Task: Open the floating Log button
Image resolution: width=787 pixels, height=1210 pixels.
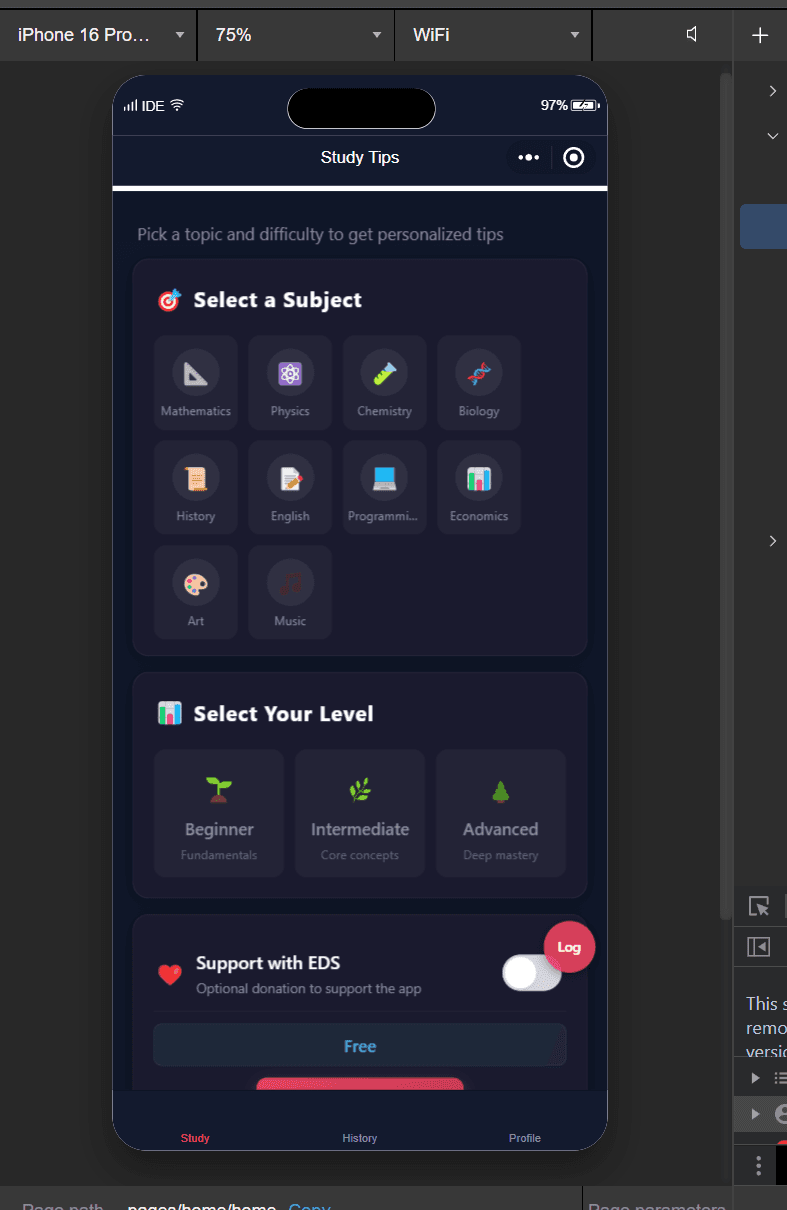Action: pos(569,947)
